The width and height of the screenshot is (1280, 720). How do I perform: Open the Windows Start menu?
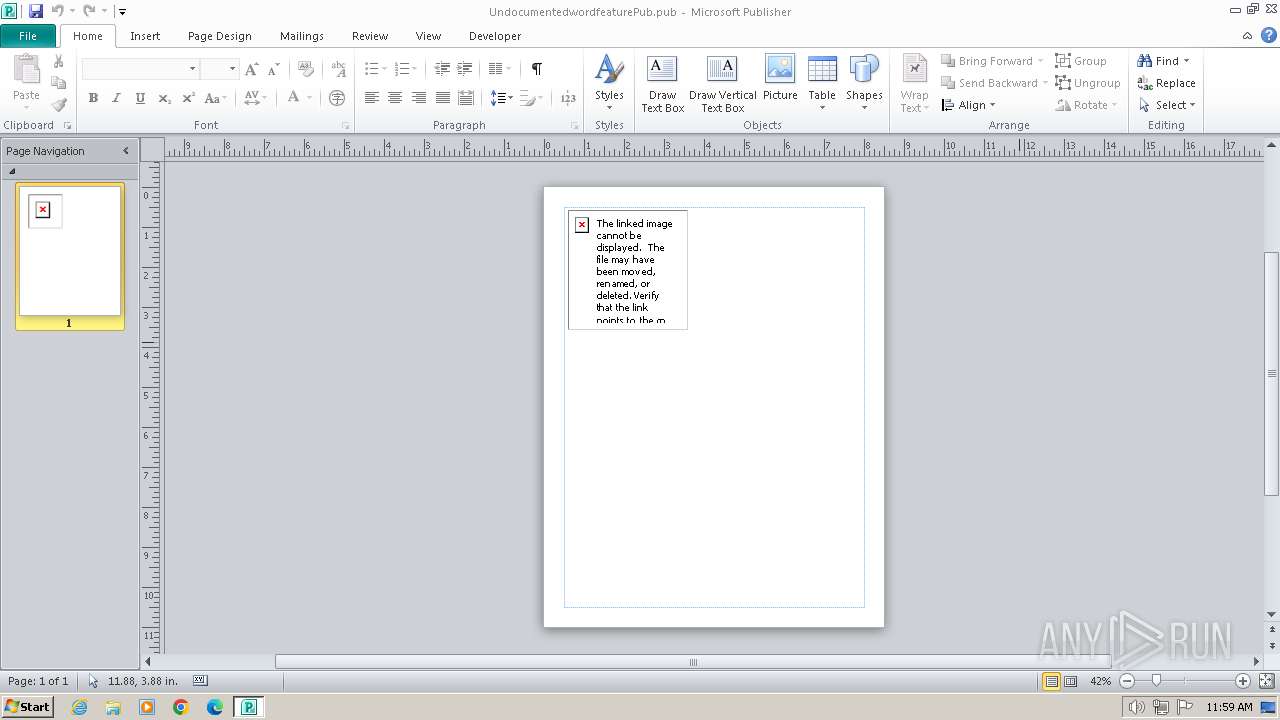click(x=27, y=707)
